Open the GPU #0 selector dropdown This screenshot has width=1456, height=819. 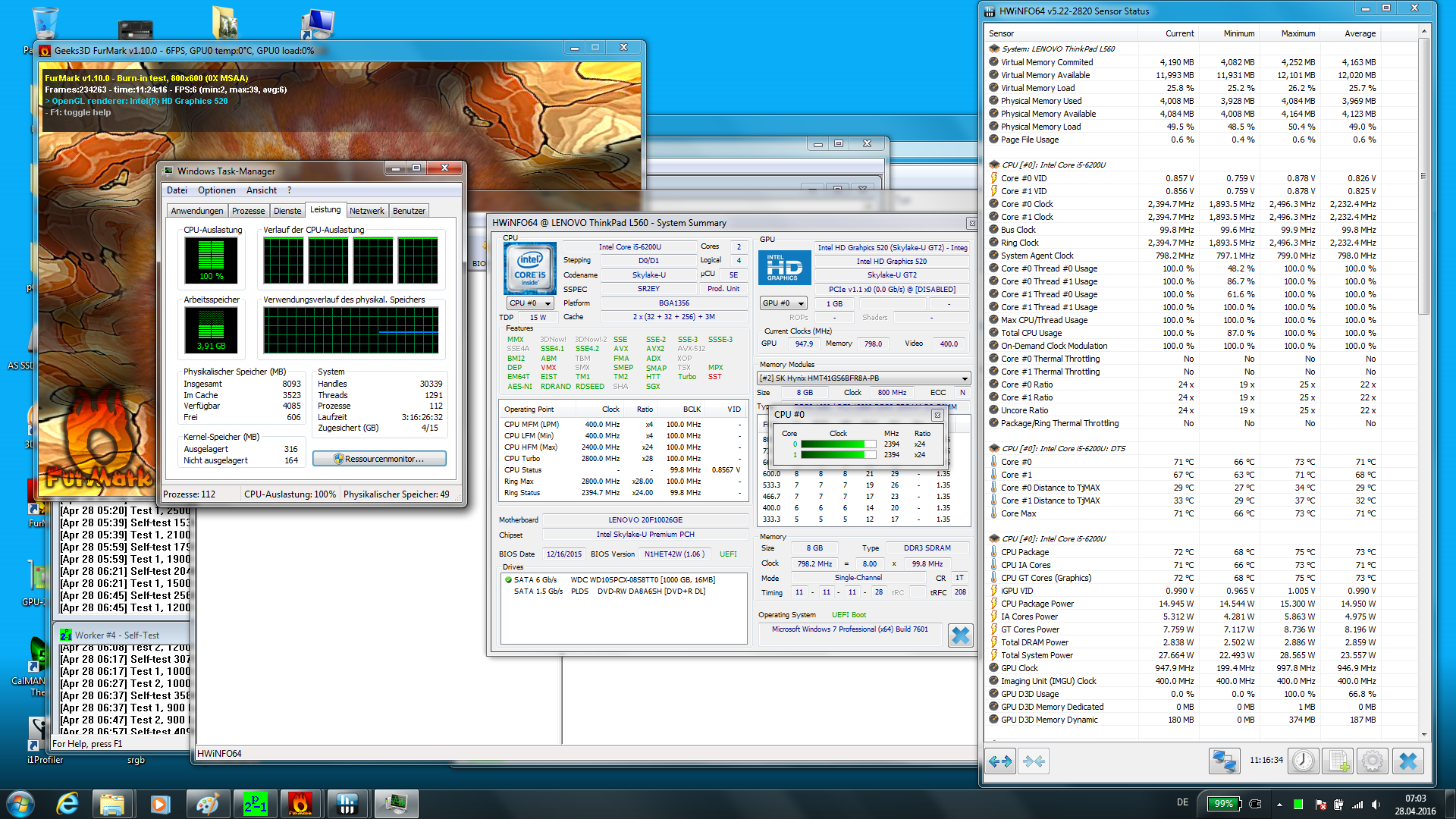[784, 303]
